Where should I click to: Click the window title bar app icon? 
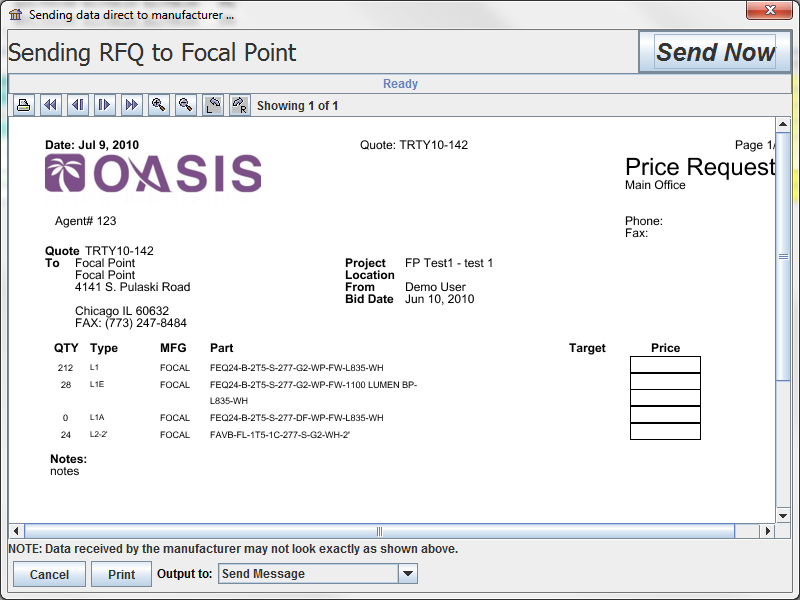pyautogui.click(x=16, y=14)
